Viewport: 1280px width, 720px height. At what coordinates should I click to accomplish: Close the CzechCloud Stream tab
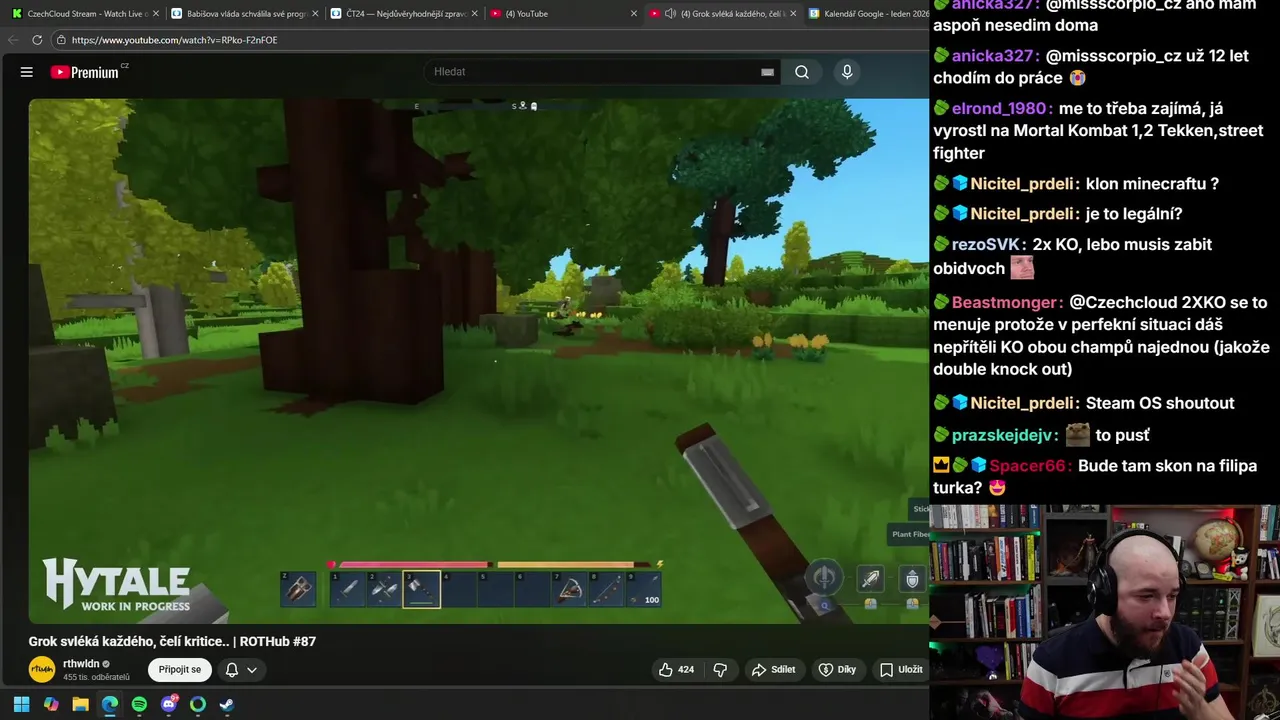click(155, 14)
